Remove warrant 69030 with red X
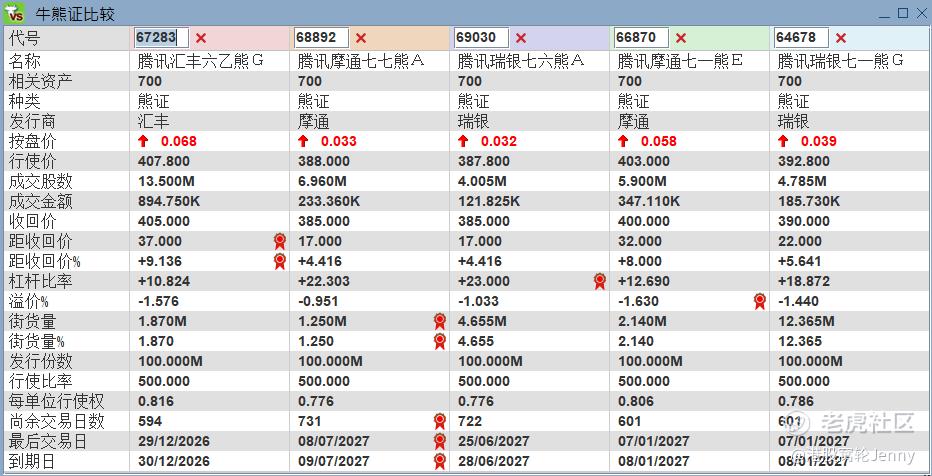Viewport: 932px width, 476px height. click(521, 38)
